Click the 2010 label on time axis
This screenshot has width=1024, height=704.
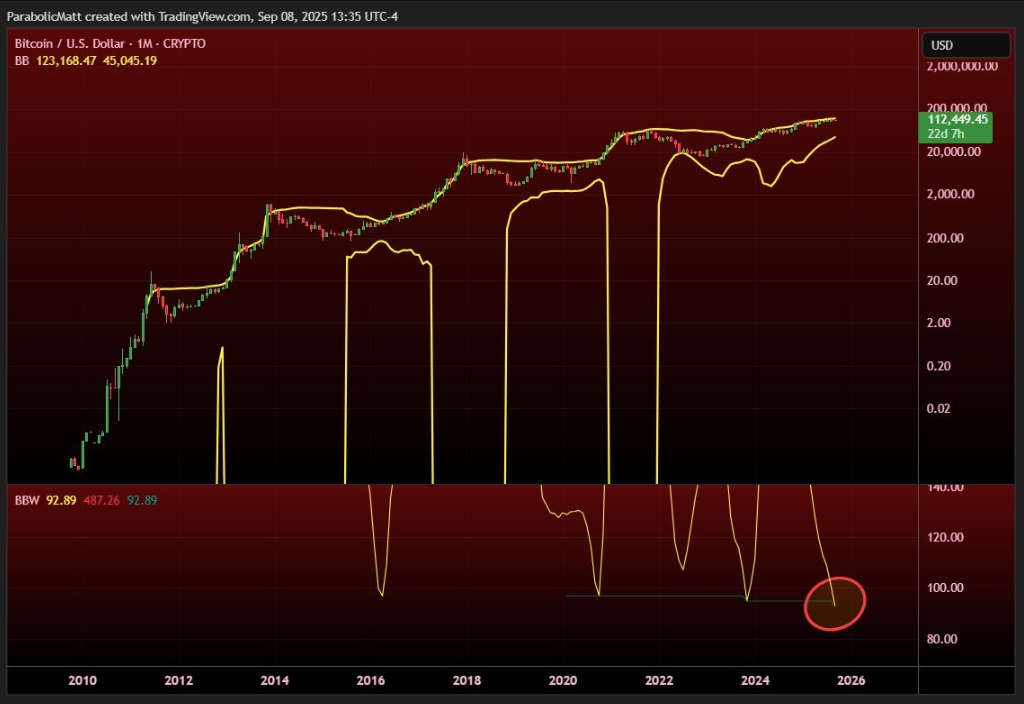(x=82, y=681)
